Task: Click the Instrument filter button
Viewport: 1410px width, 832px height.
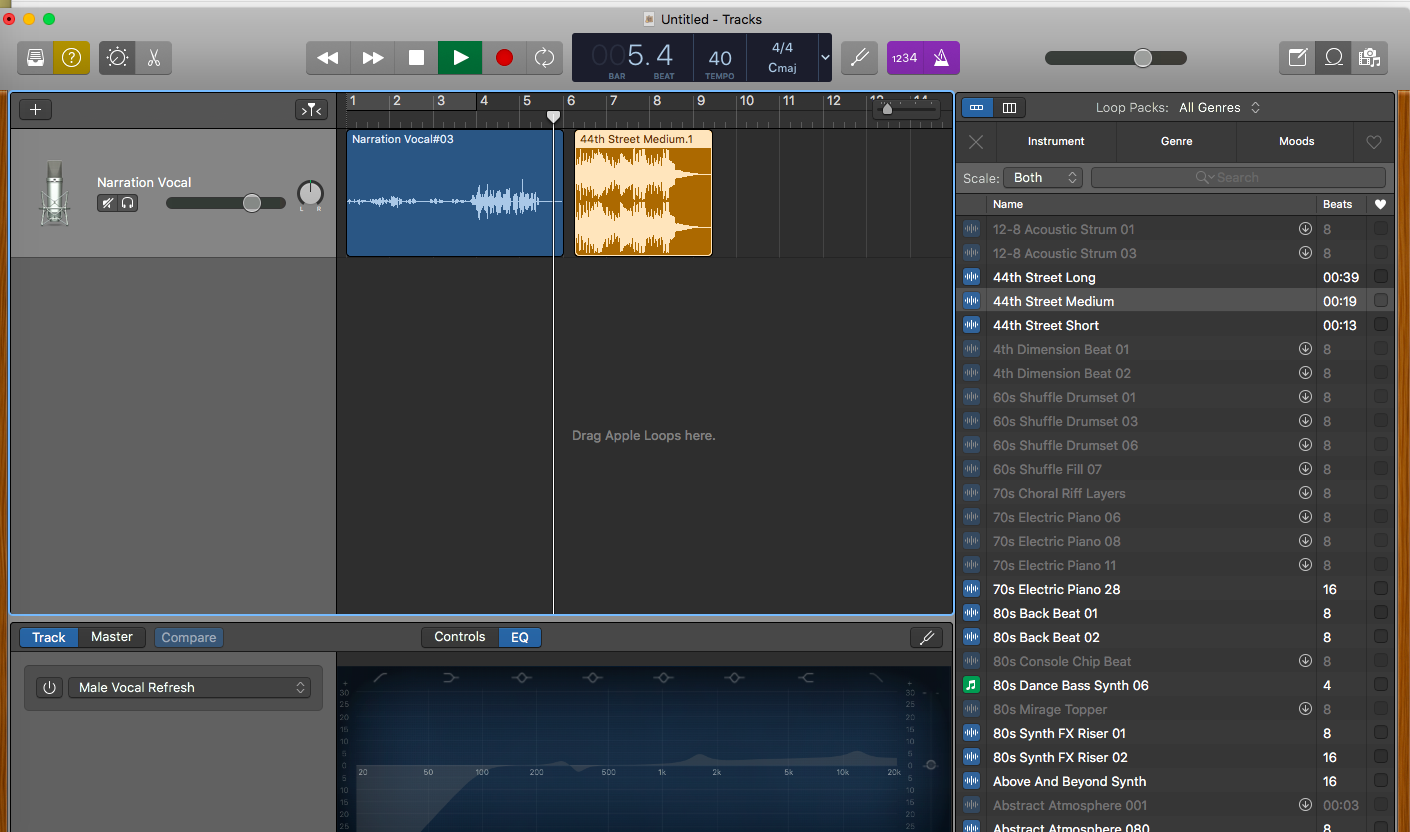Action: tap(1056, 142)
